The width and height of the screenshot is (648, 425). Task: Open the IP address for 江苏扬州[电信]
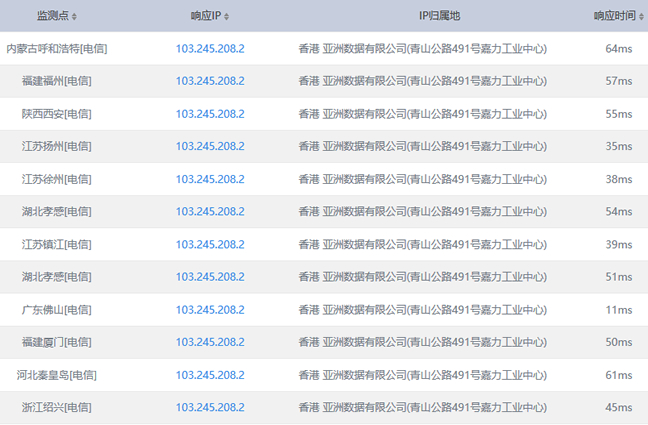click(x=210, y=146)
